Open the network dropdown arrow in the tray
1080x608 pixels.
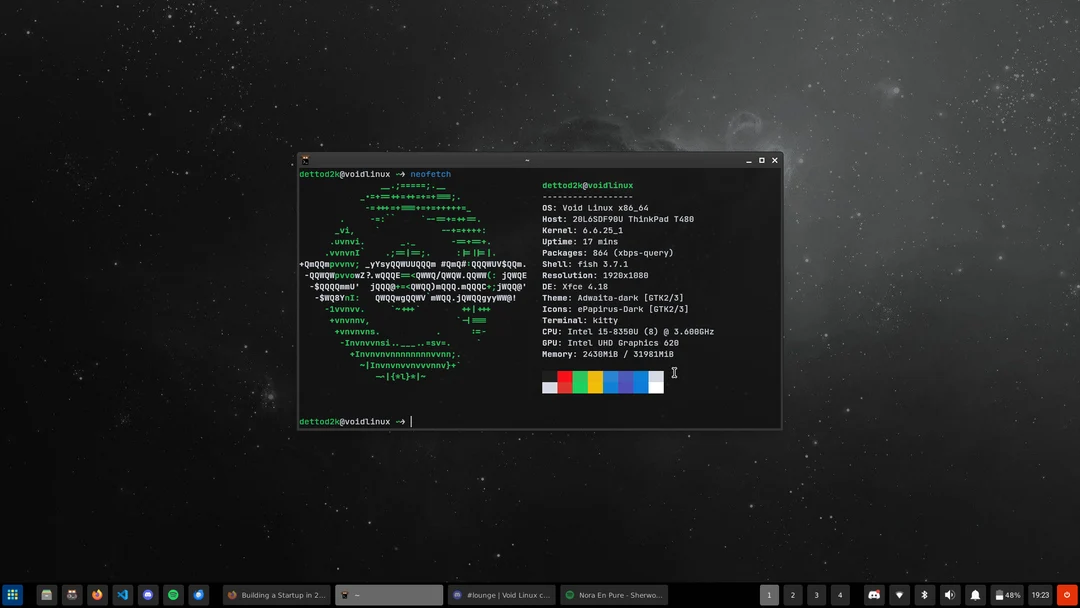click(x=899, y=595)
